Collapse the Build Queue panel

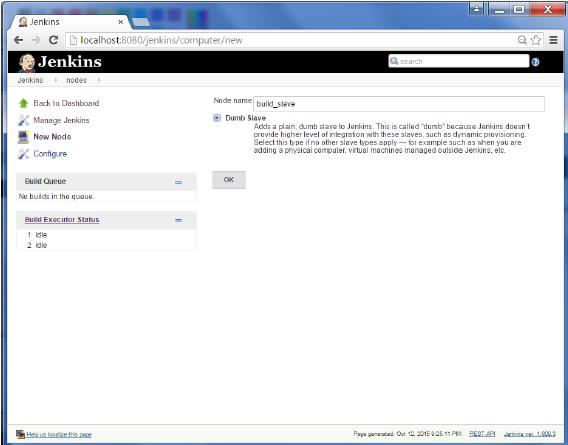pyautogui.click(x=178, y=182)
